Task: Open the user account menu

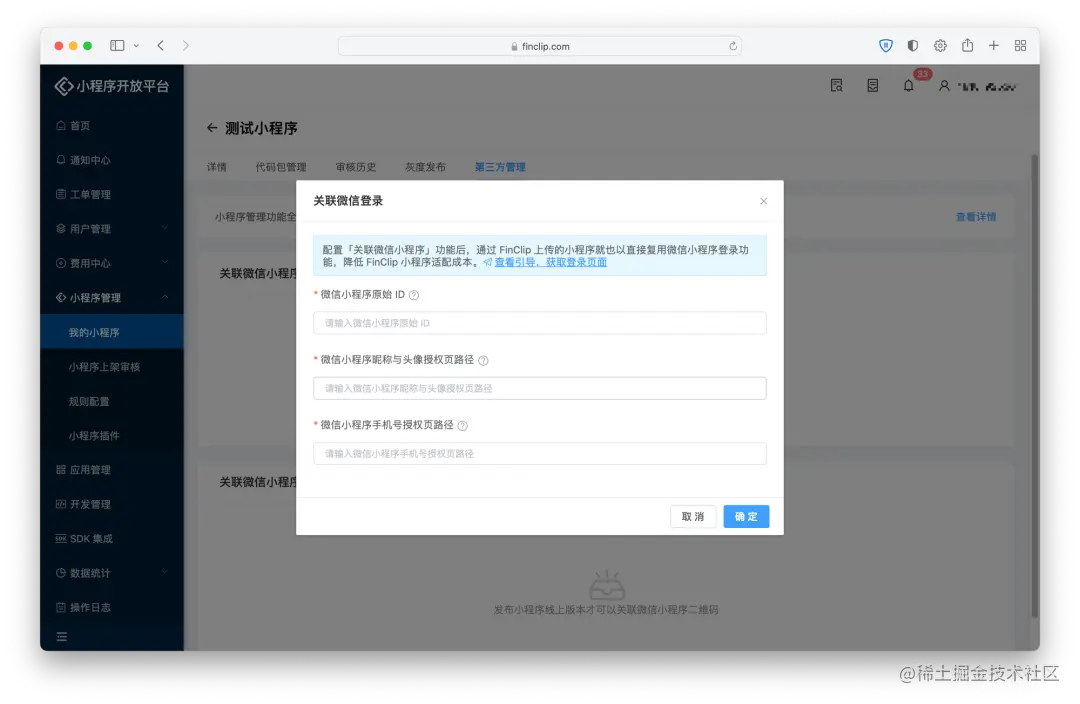Action: click(977, 87)
